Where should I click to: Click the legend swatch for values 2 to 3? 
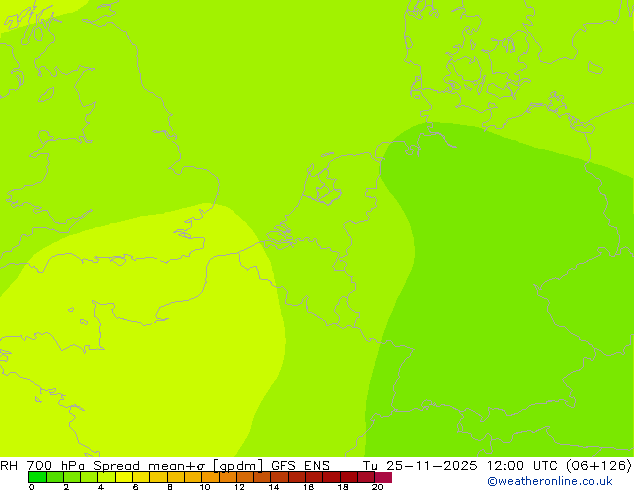pyautogui.click(x=72, y=477)
